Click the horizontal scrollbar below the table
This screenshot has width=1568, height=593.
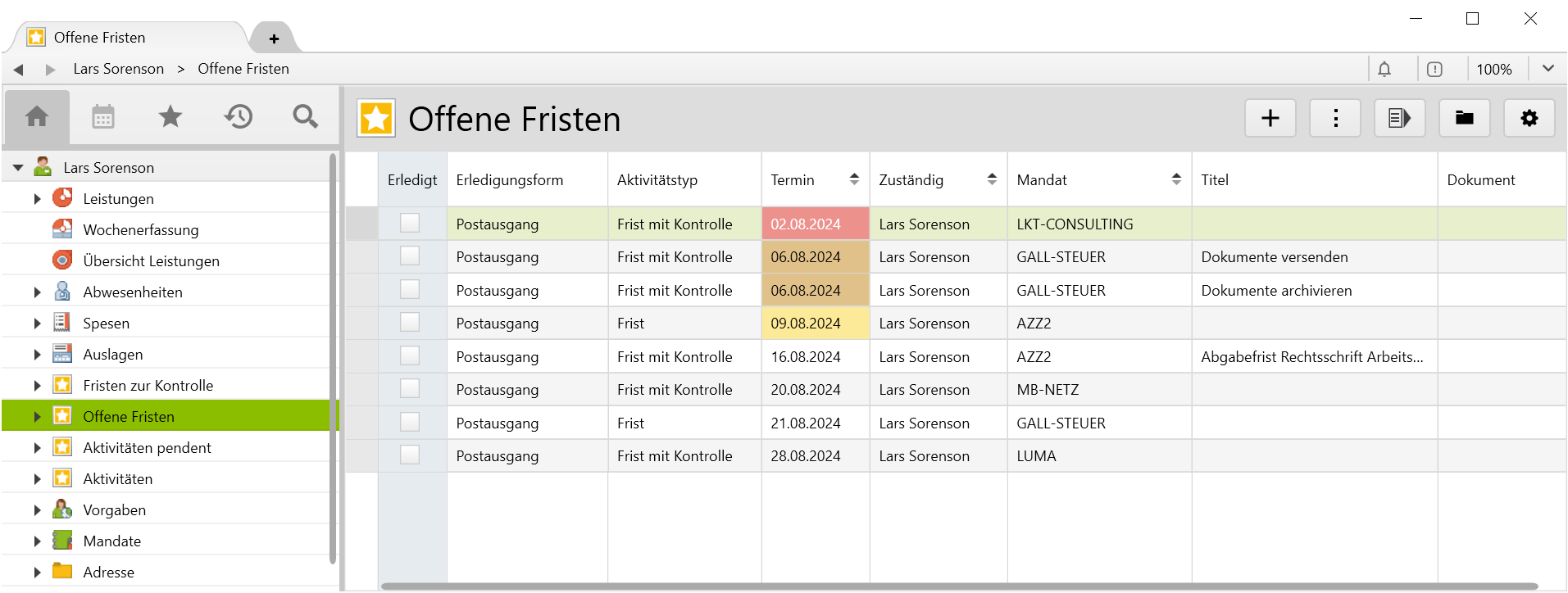pos(959,586)
